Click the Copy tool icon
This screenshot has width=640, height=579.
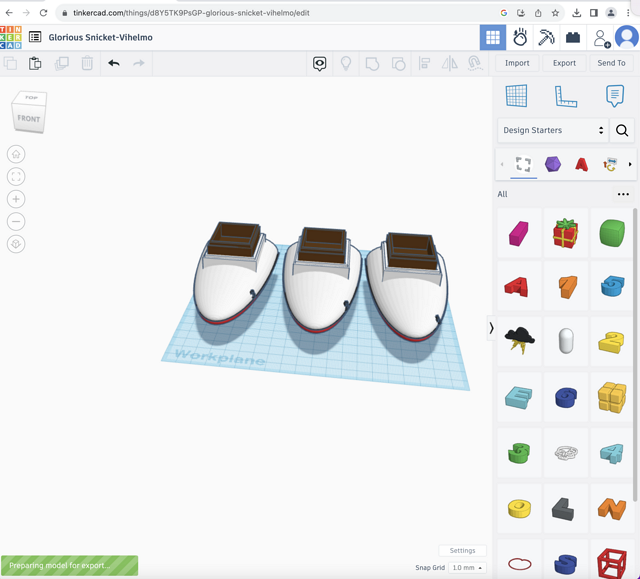click(x=10, y=63)
